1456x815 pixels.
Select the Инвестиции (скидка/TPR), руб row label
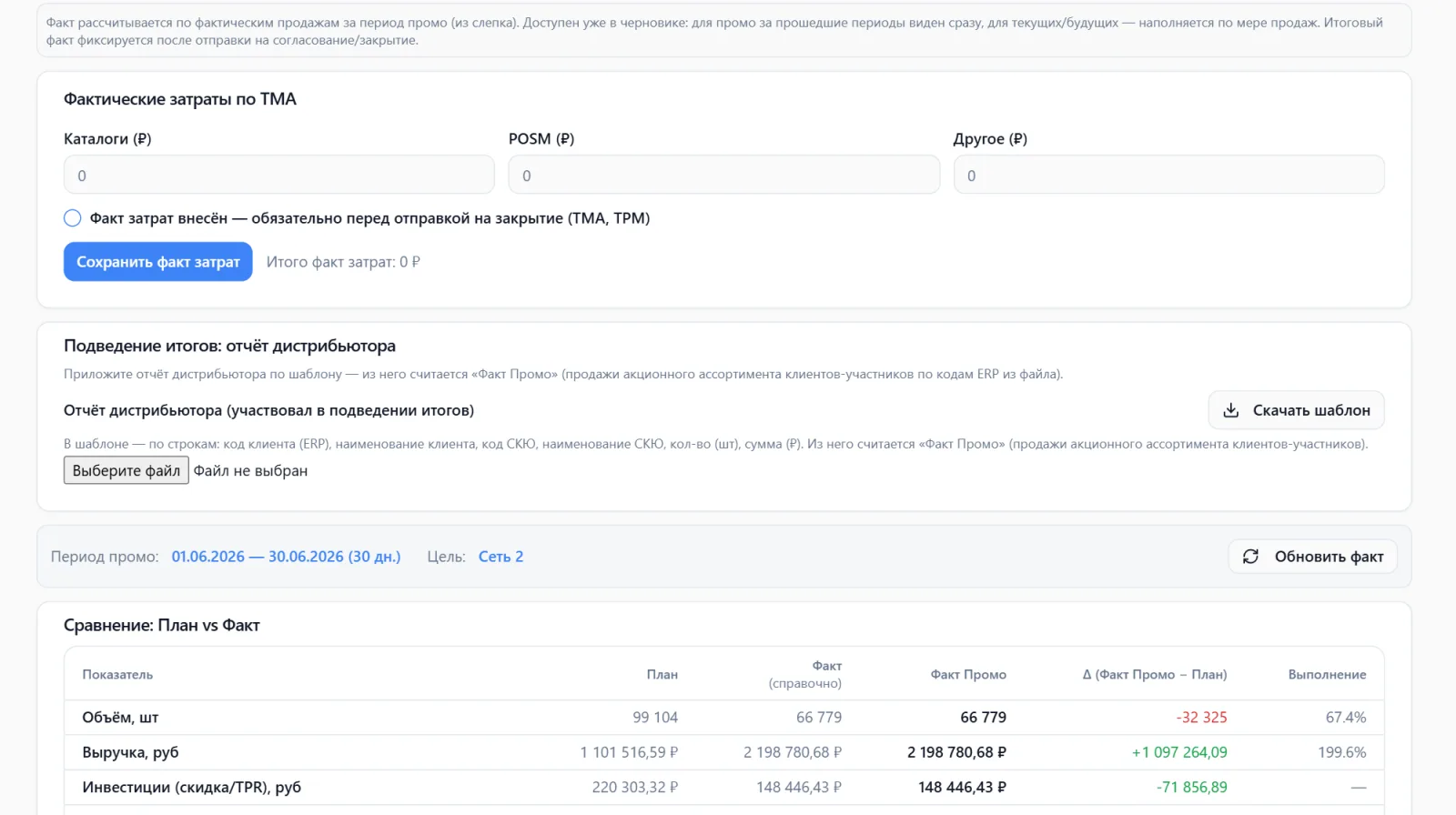(191, 787)
